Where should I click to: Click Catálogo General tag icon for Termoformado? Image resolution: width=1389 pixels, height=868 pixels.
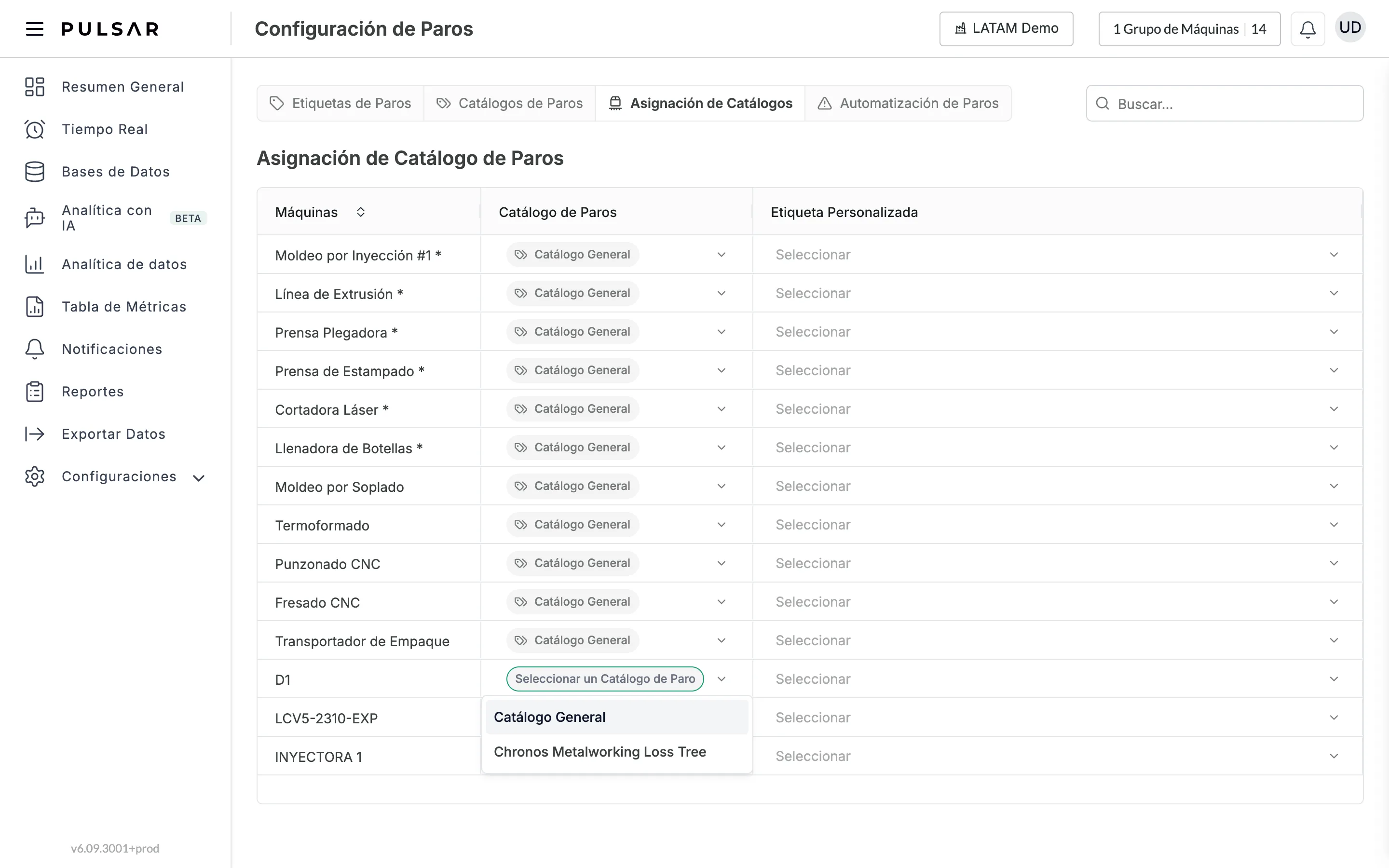pos(520,525)
